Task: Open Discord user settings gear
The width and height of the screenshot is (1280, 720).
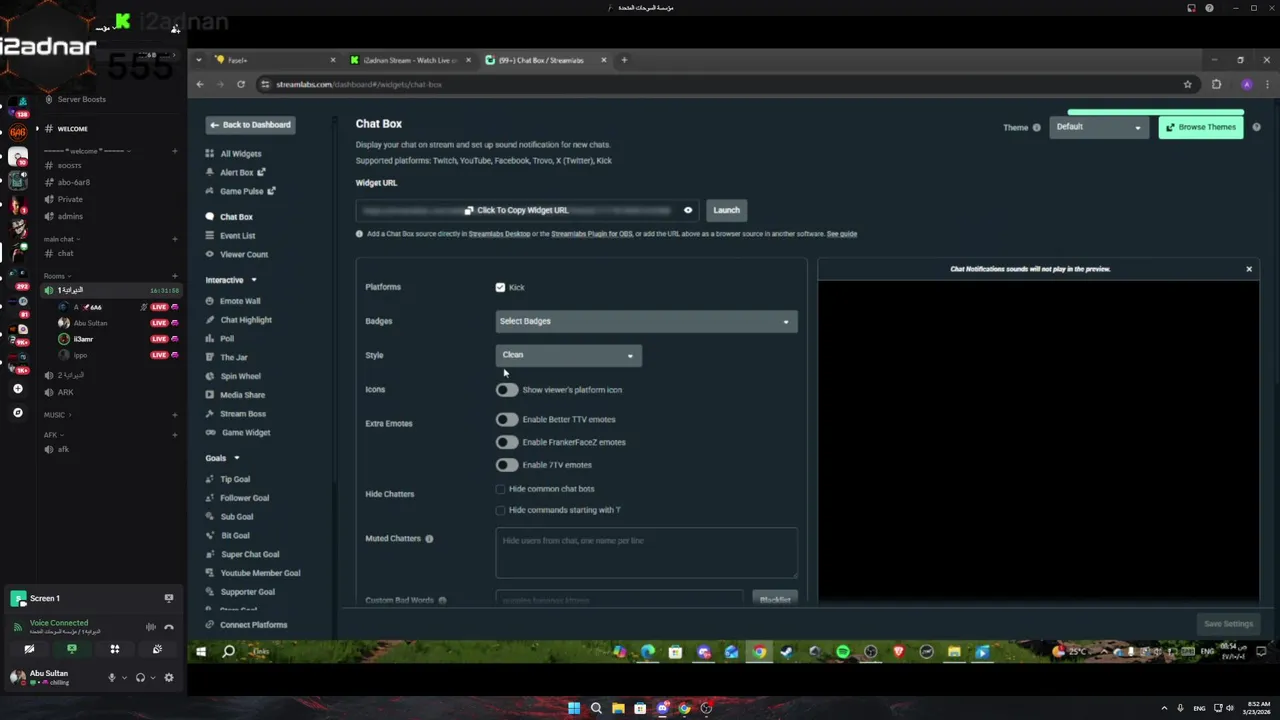Action: pyautogui.click(x=168, y=677)
